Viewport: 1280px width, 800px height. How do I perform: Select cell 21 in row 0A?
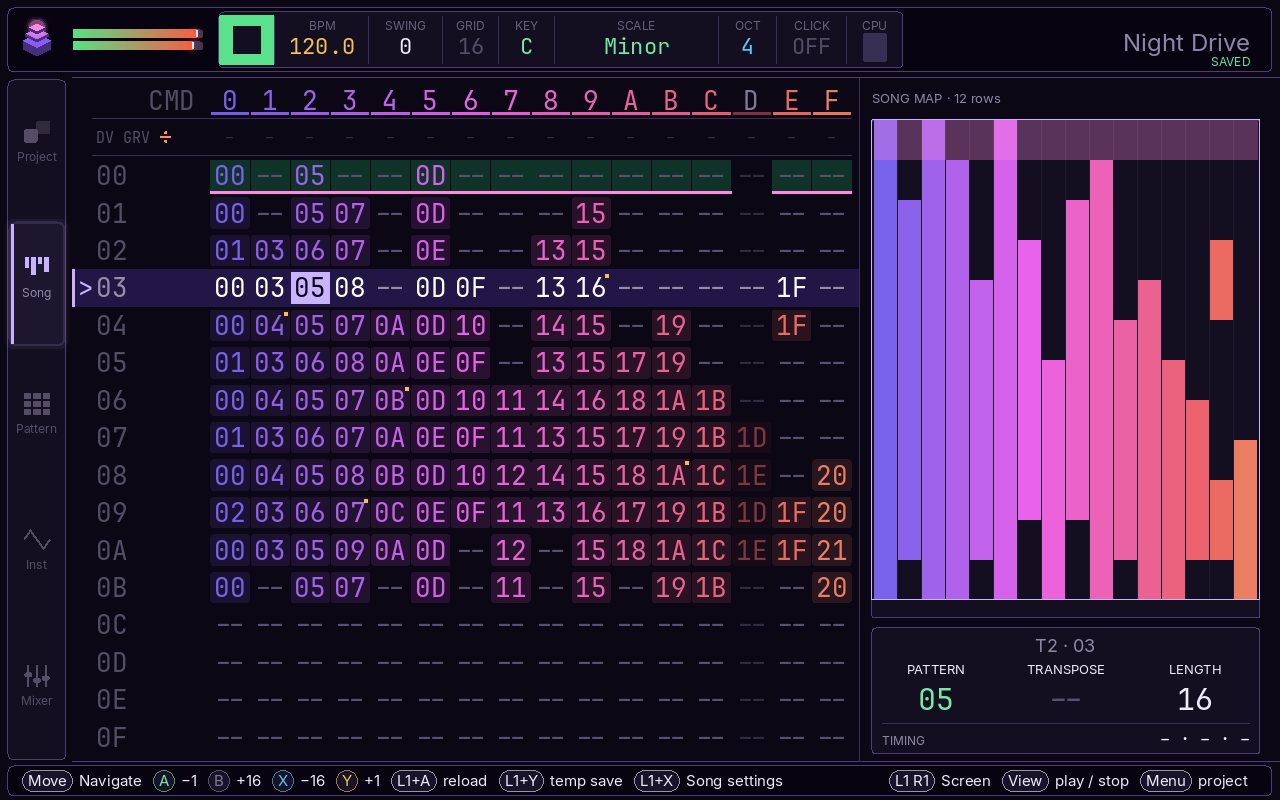831,550
